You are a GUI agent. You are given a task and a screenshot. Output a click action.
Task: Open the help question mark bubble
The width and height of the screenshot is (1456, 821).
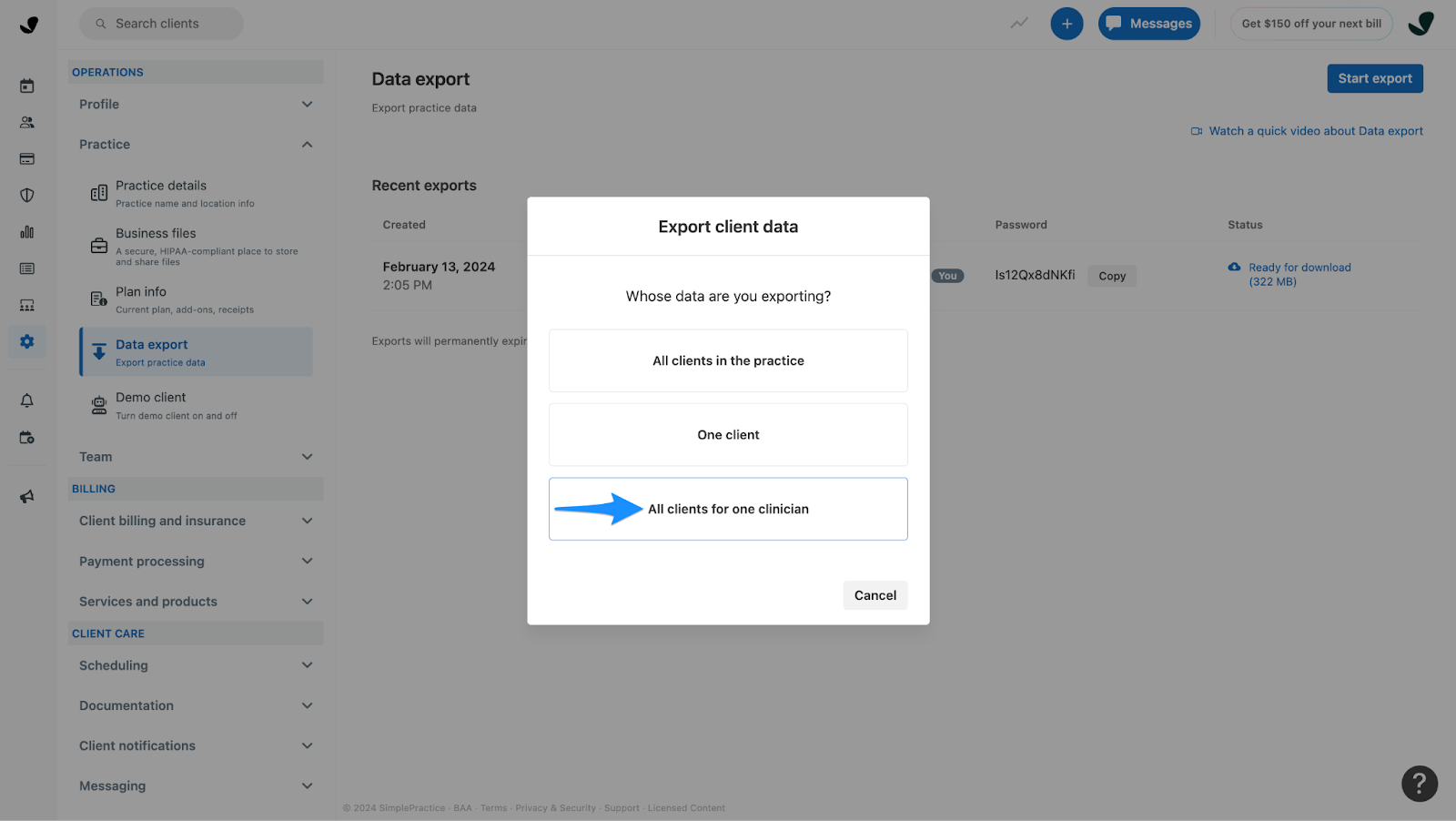point(1418,783)
